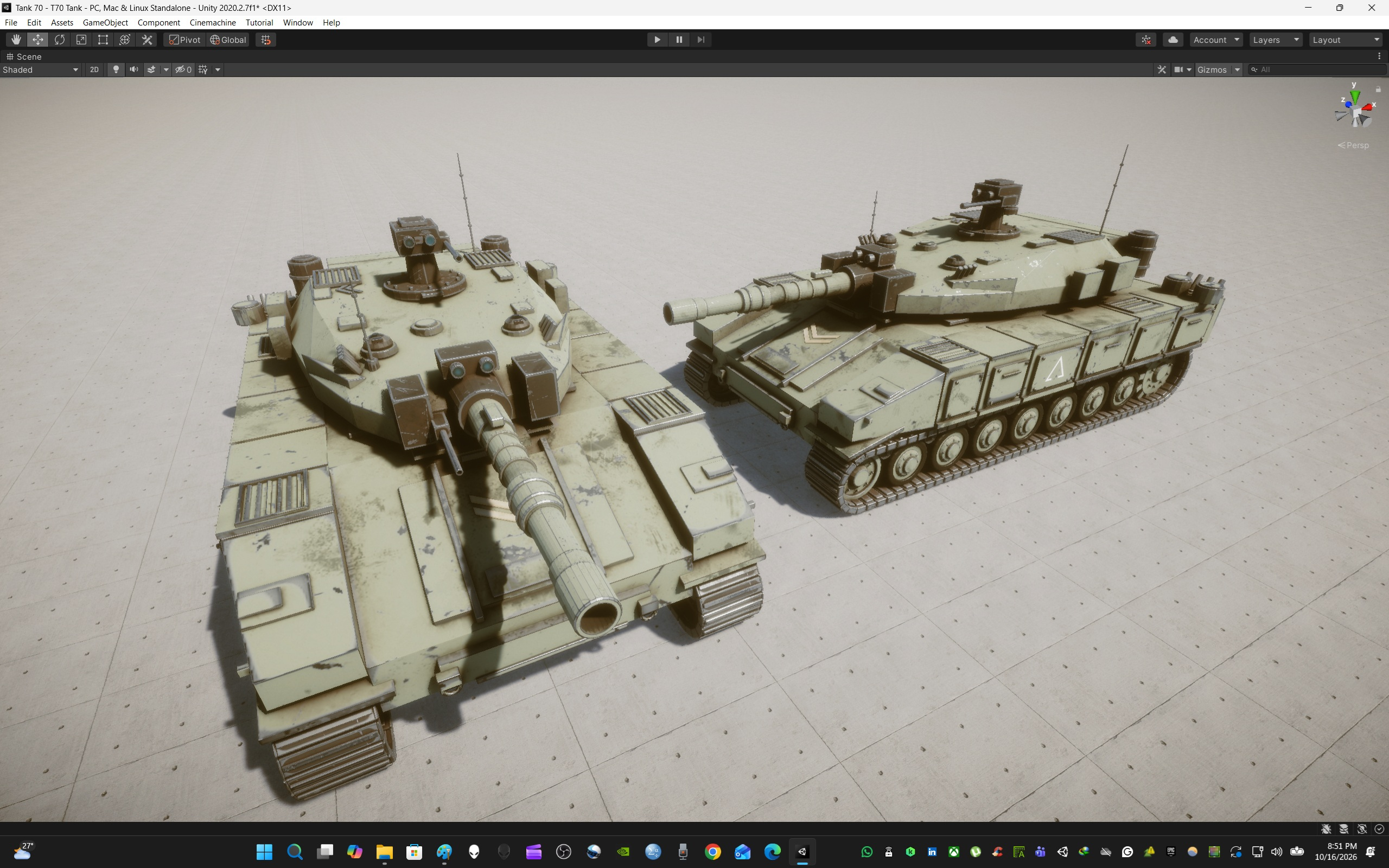Toggle scene audio
This screenshot has width=1389, height=868.
[133, 69]
